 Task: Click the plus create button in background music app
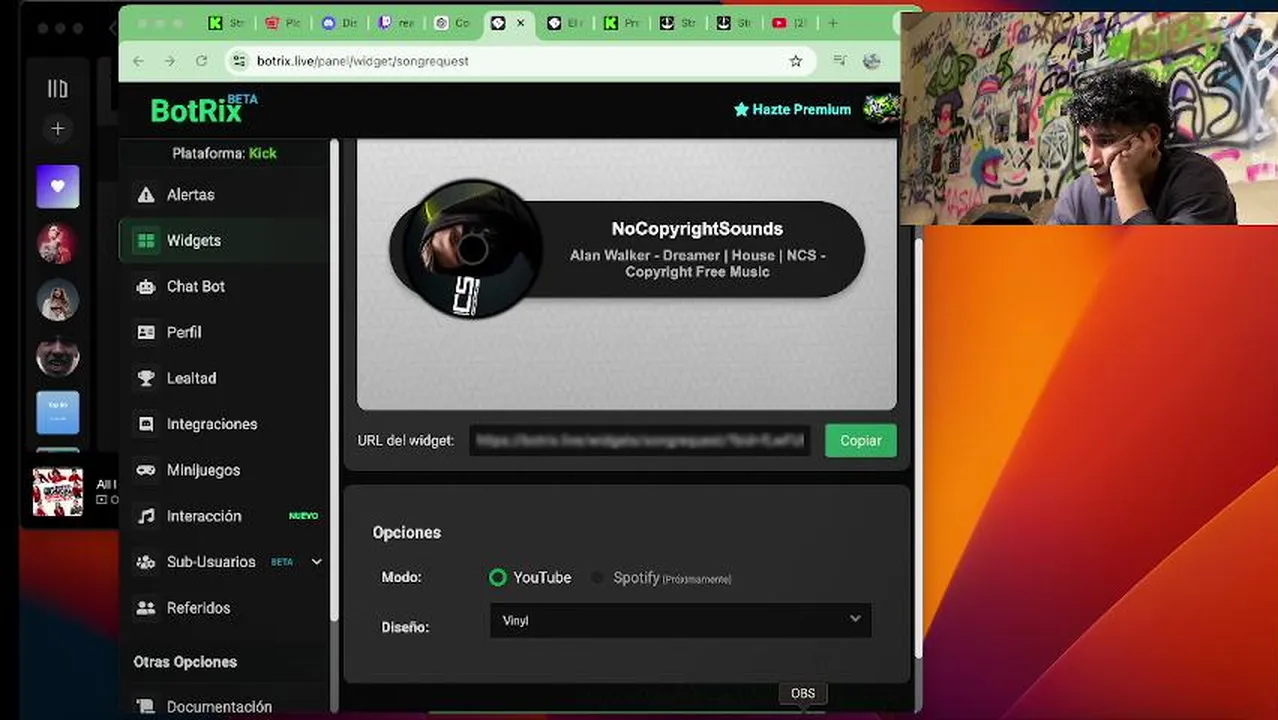click(x=58, y=129)
